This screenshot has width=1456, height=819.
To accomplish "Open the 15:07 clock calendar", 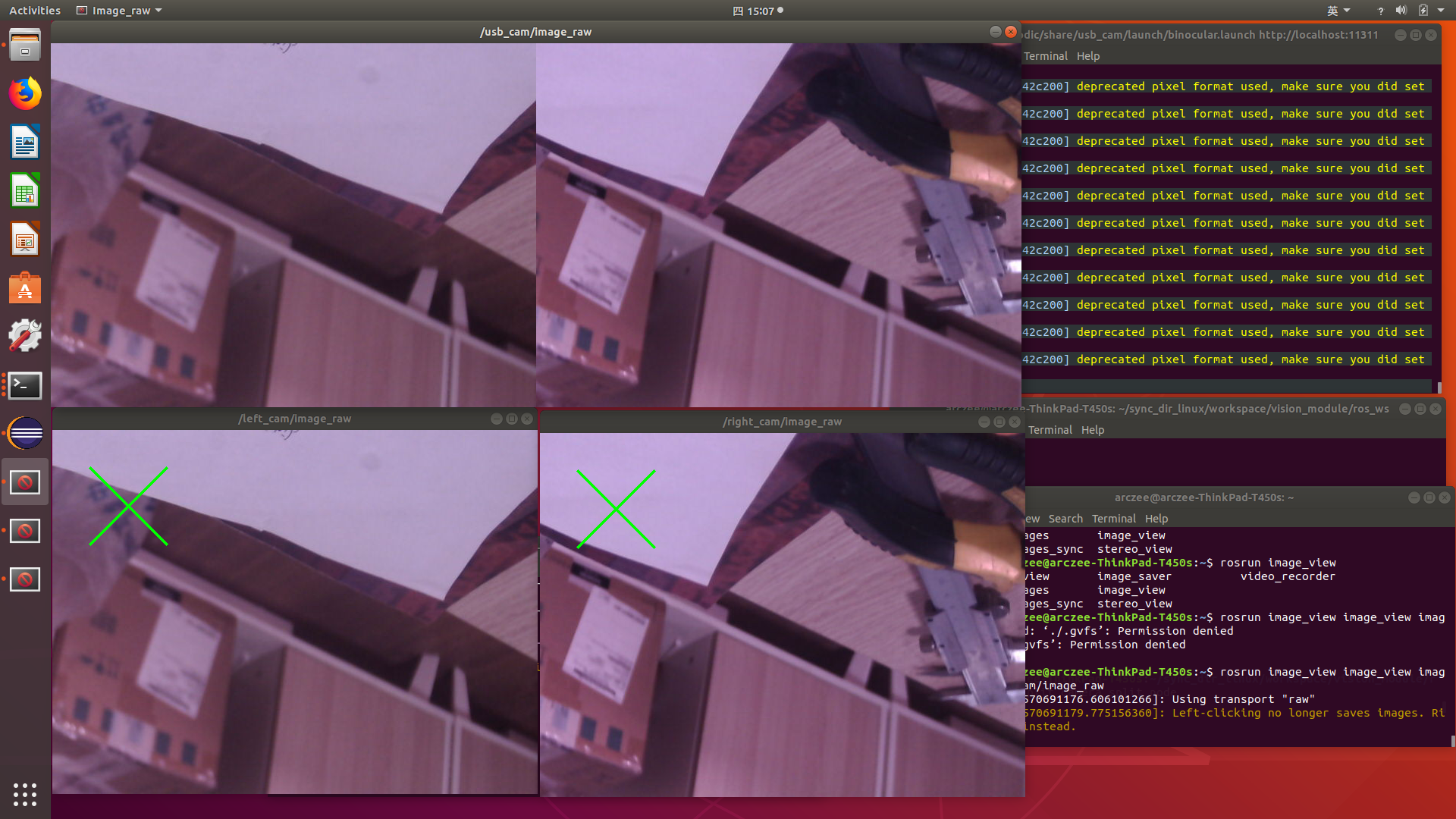I will point(759,11).
